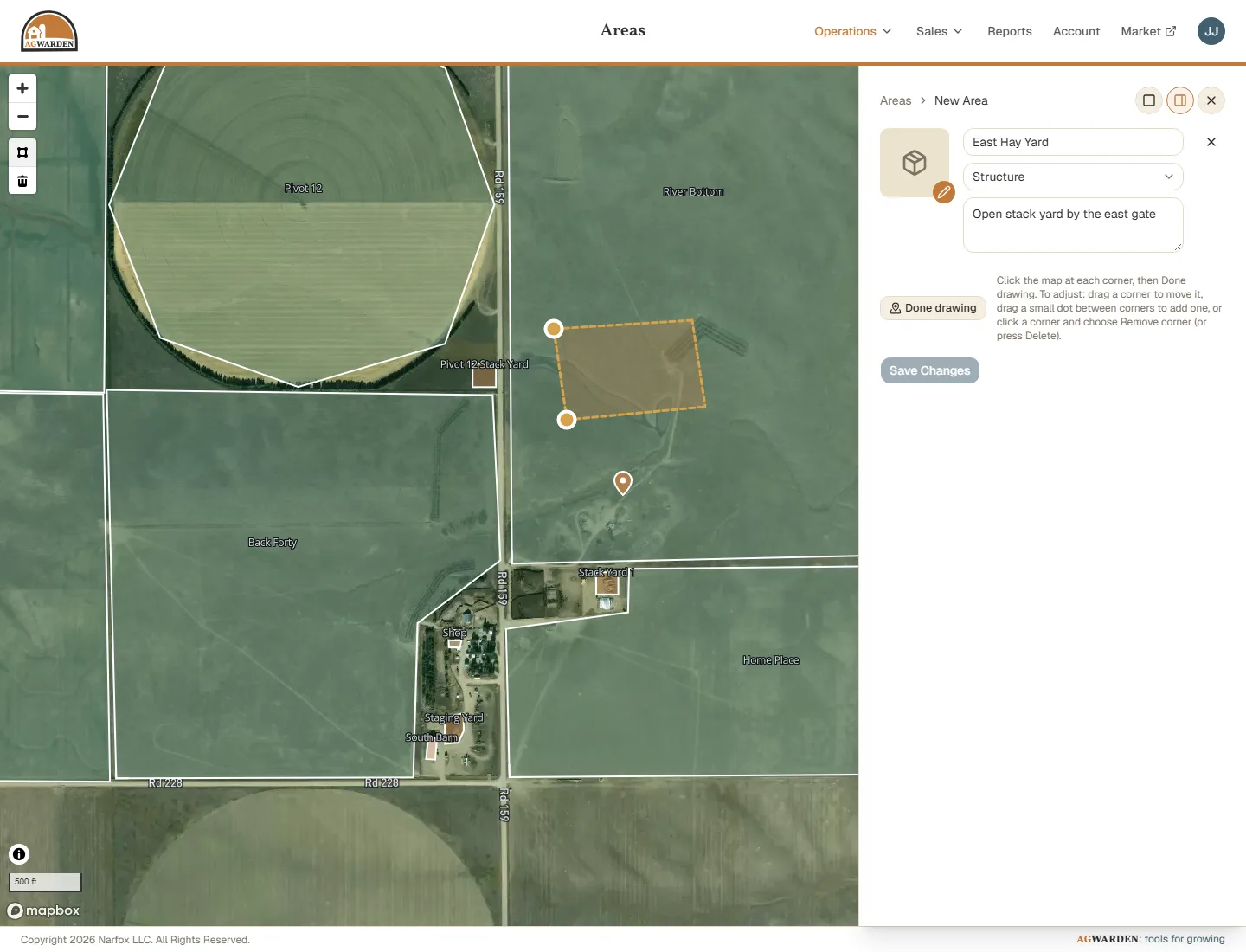This screenshot has height=952, width=1246.
Task: Click the River Bottom map label
Action: click(693, 192)
